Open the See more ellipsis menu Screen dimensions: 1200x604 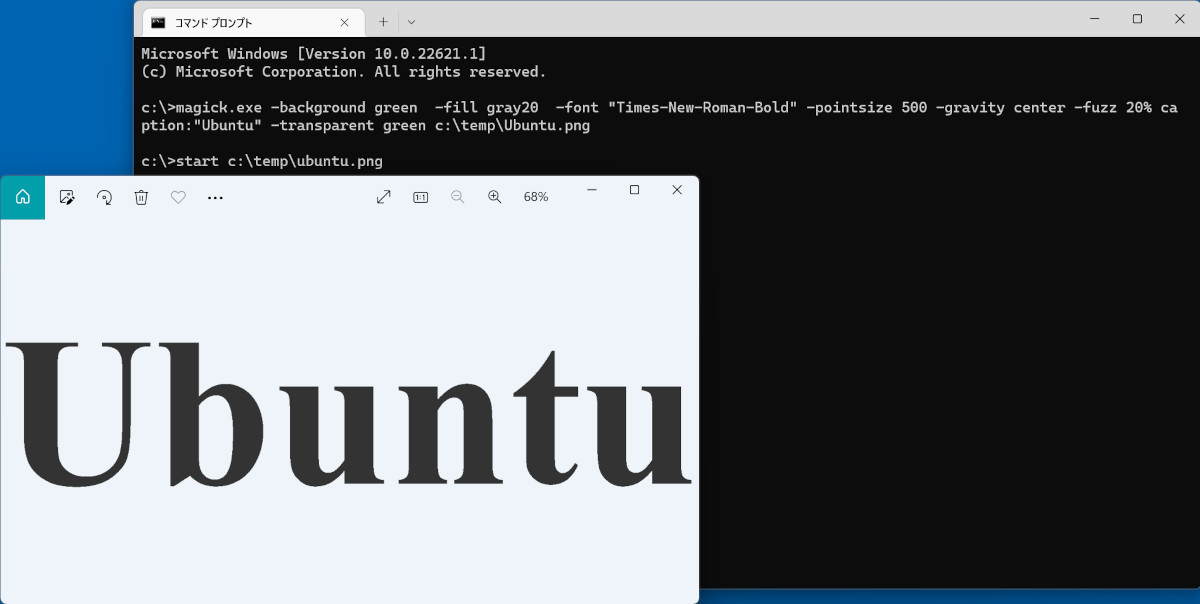(215, 198)
